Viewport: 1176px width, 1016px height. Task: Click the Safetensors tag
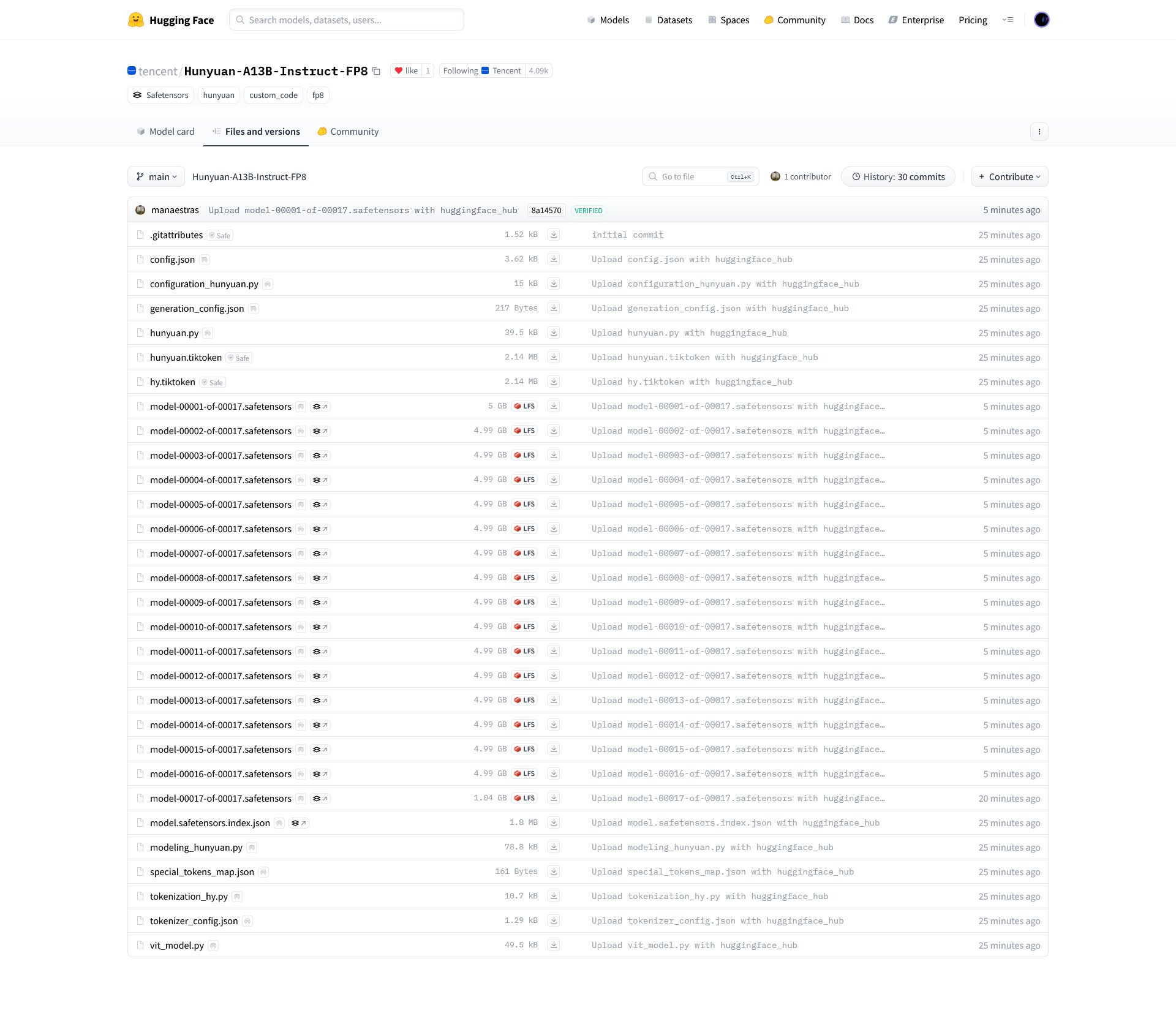pos(160,96)
